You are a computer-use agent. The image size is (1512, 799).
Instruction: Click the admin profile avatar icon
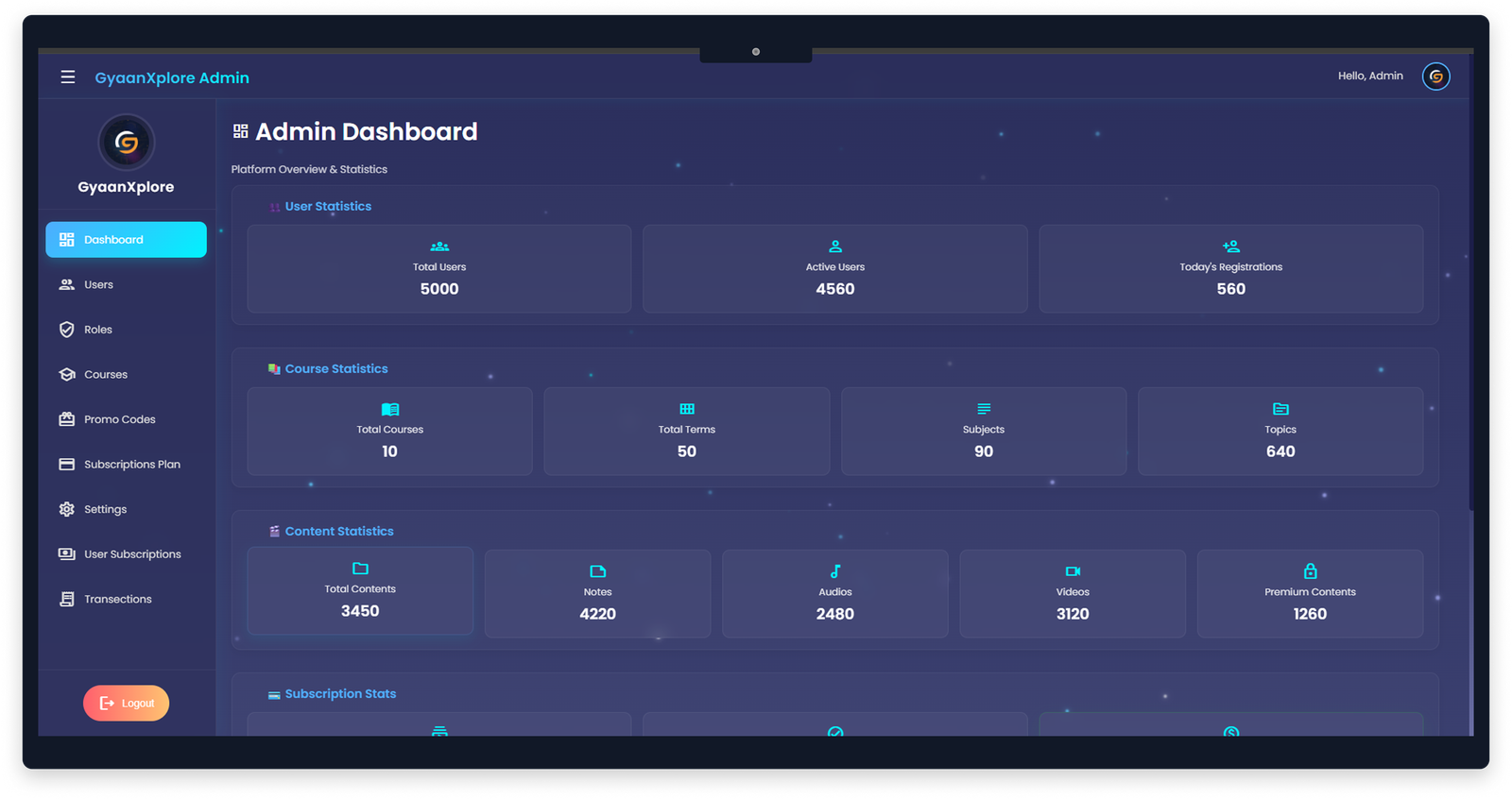pyautogui.click(x=1435, y=76)
